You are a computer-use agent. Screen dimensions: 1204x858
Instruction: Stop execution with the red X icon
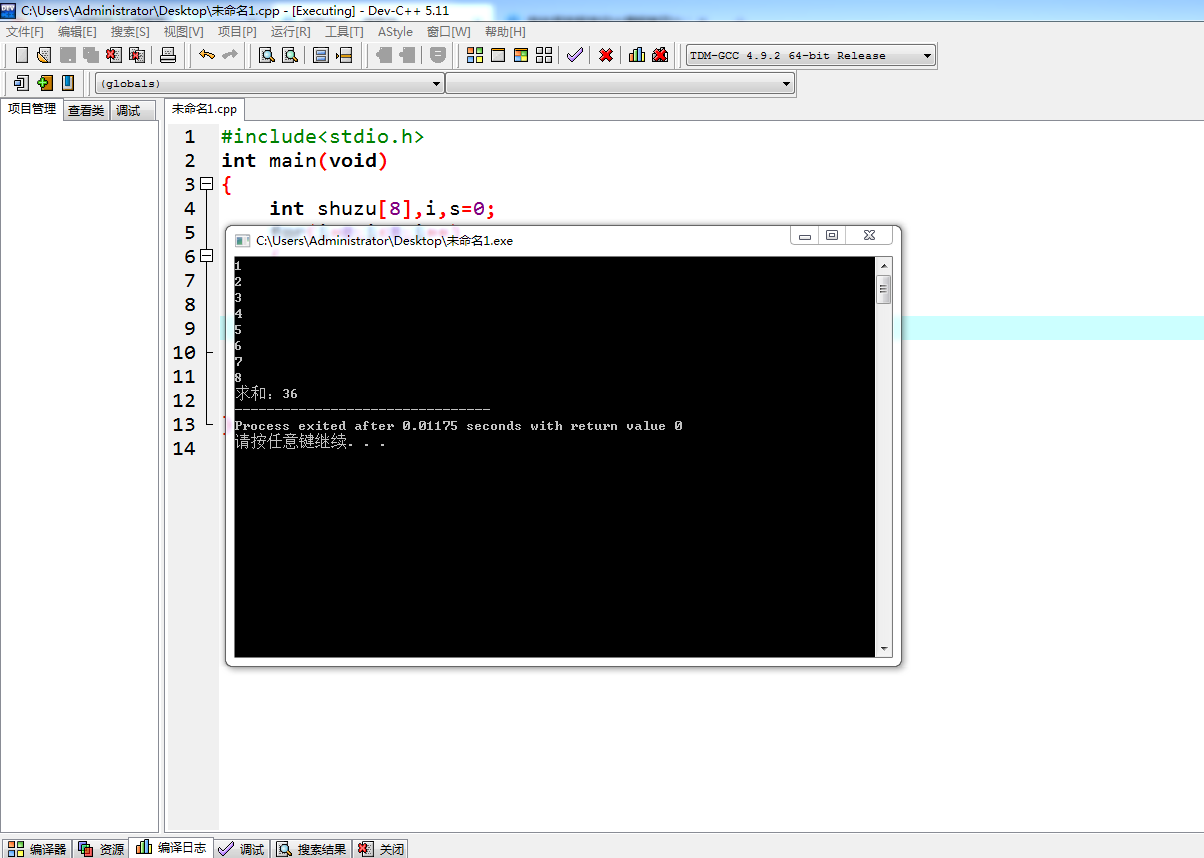click(606, 55)
